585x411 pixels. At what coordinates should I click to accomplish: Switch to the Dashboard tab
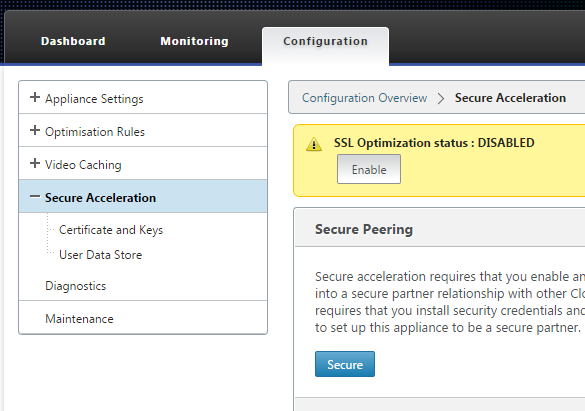point(73,41)
